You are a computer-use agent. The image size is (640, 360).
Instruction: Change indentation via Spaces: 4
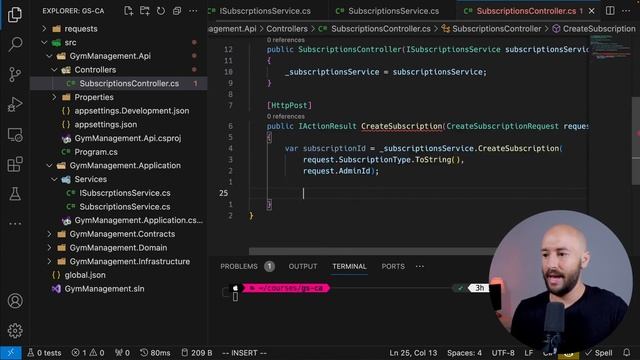click(464, 353)
